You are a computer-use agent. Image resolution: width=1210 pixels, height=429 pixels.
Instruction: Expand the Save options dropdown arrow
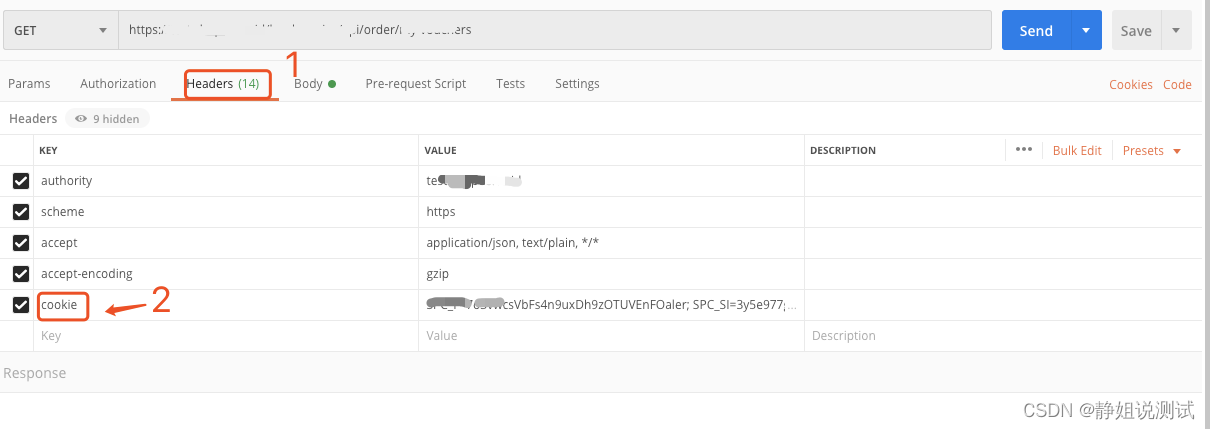(x=1176, y=30)
